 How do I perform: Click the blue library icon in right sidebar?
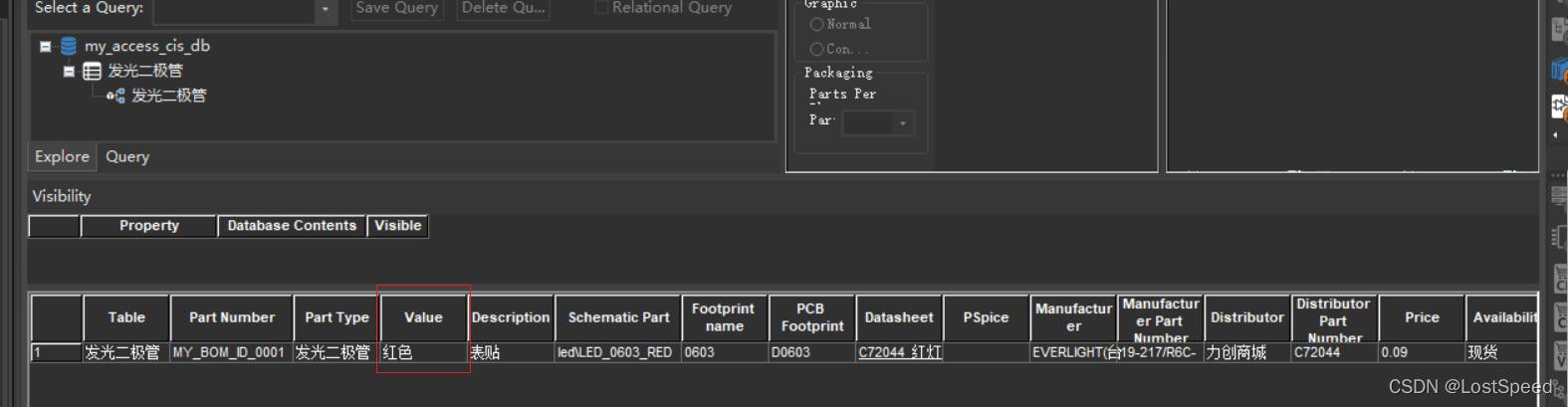[x=1559, y=70]
